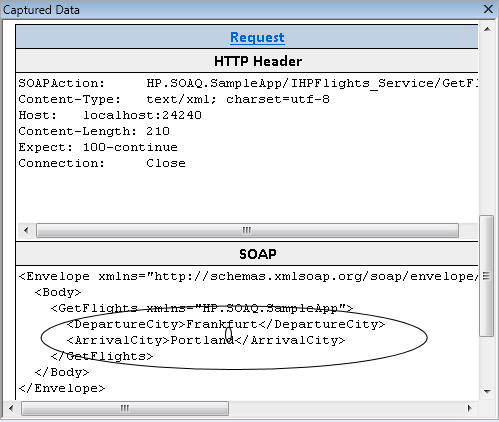Screen dimensions: 499x422
Task: Click the ArrivalCity Portland element
Action: (206, 340)
